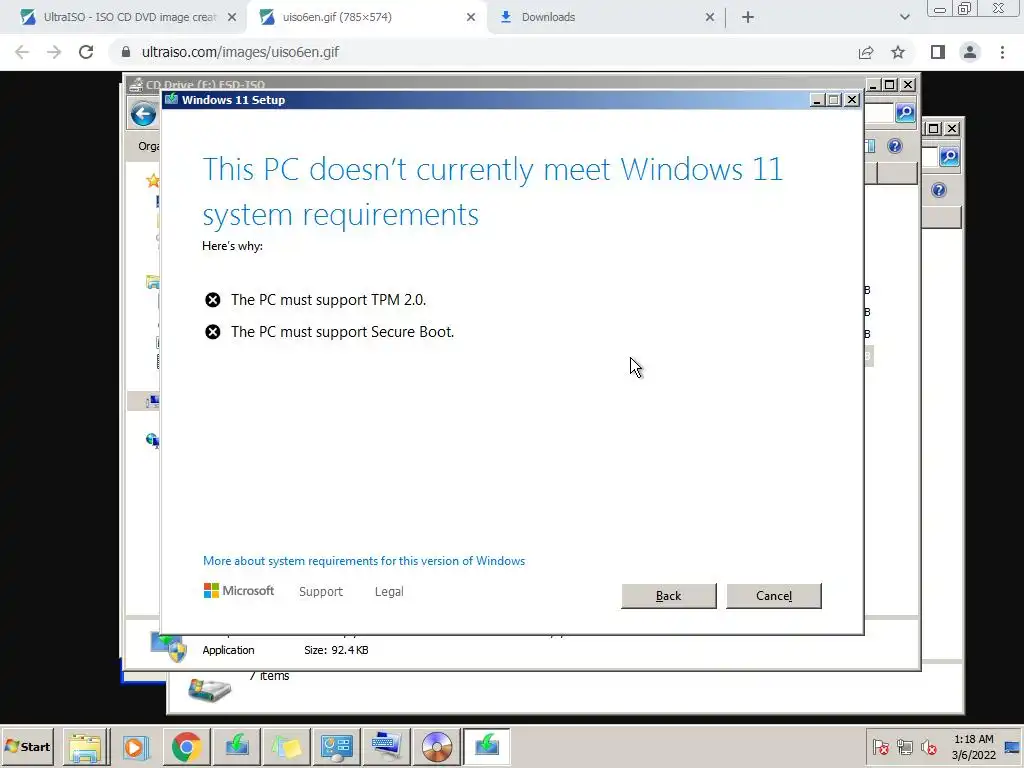Expand the tab search chevron
The width and height of the screenshot is (1024, 768).
pyautogui.click(x=904, y=17)
